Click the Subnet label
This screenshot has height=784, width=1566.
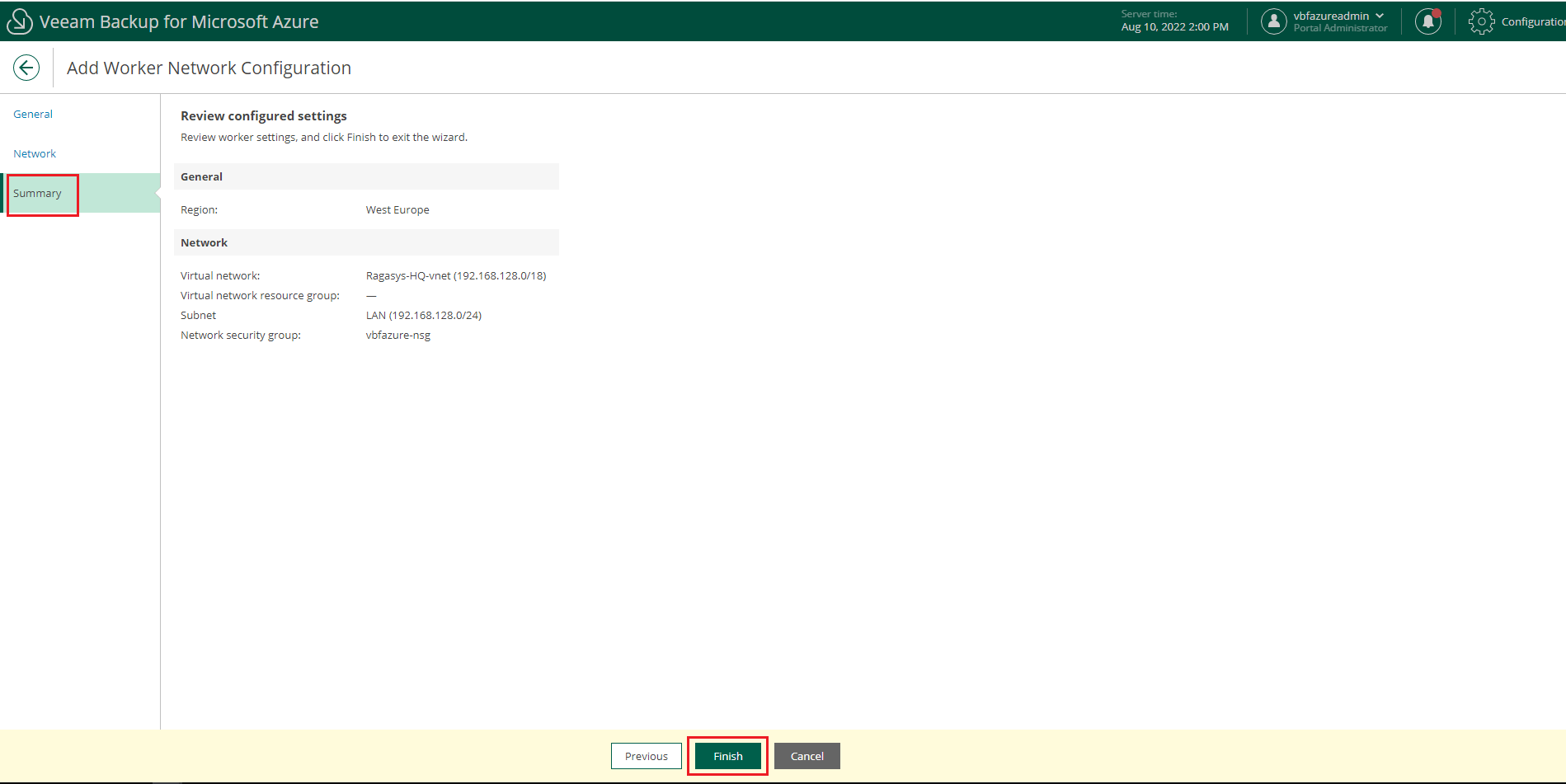pos(198,315)
